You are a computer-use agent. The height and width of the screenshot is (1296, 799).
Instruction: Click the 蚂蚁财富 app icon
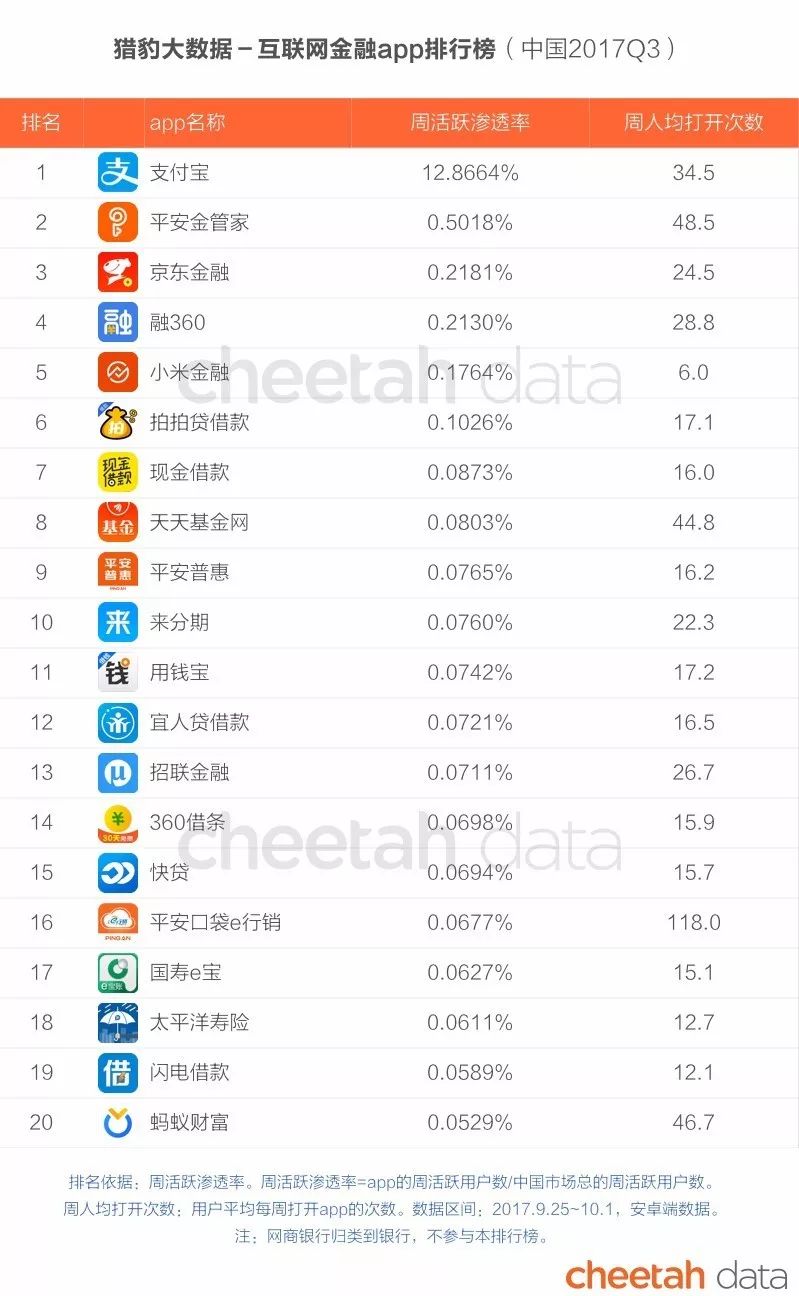point(118,1122)
